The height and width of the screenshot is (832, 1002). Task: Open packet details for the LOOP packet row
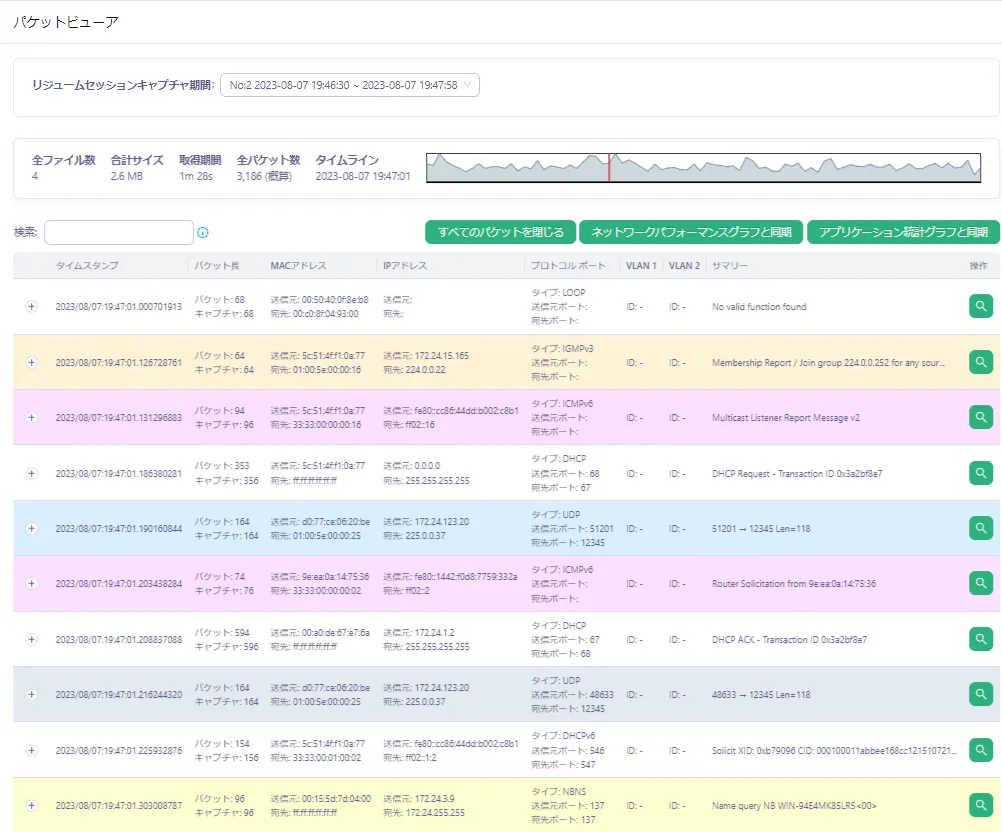(980, 306)
